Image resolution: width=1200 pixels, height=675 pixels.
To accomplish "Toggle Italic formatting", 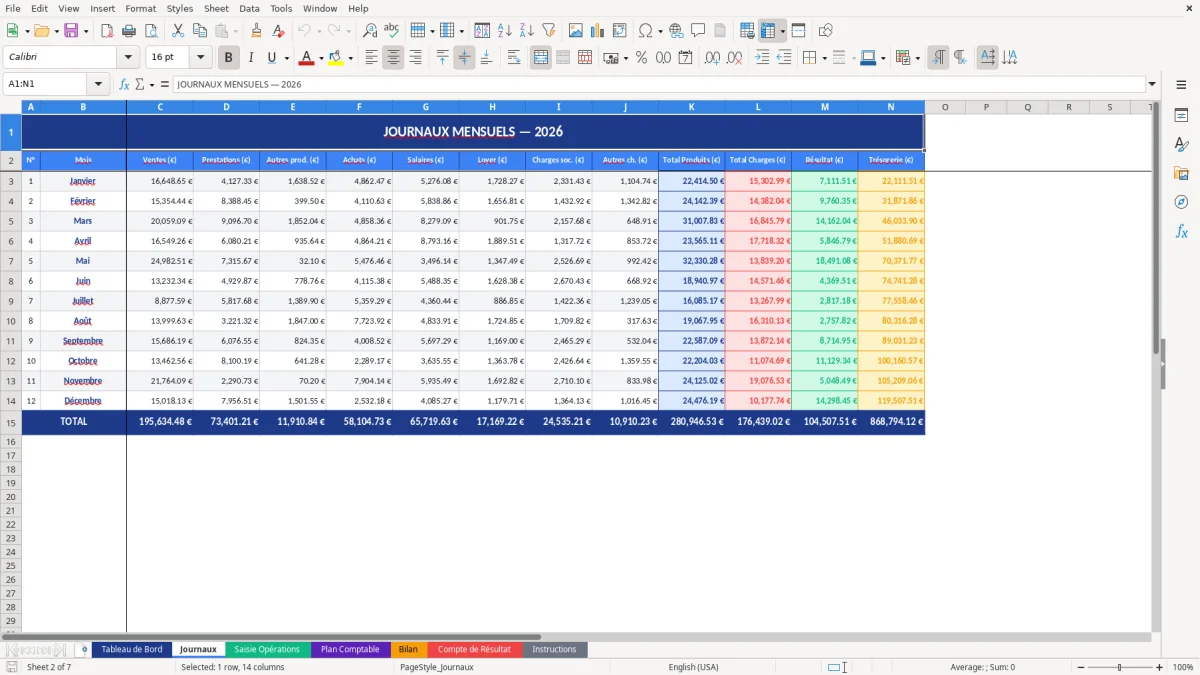I will 251,58.
